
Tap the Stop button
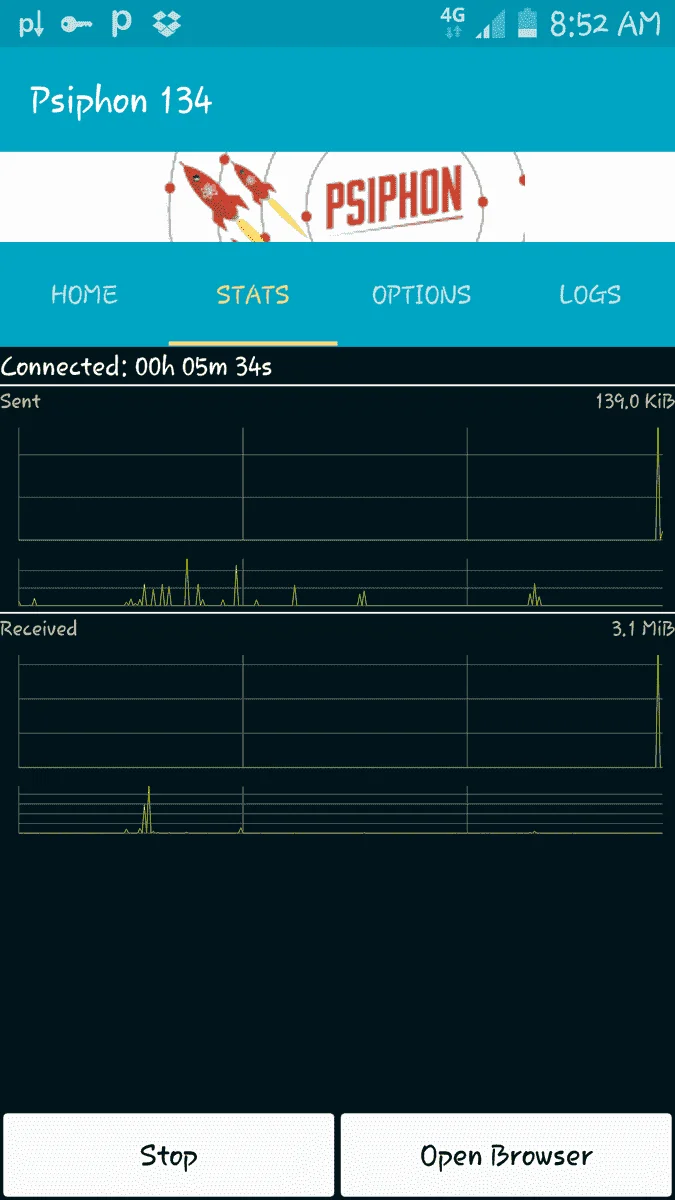169,1156
